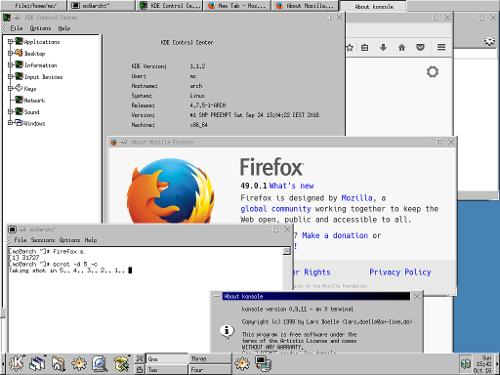Image resolution: width=500 pixels, height=375 pixels.
Task: Open the Mozilla link in About dialog
Action: tap(357, 198)
